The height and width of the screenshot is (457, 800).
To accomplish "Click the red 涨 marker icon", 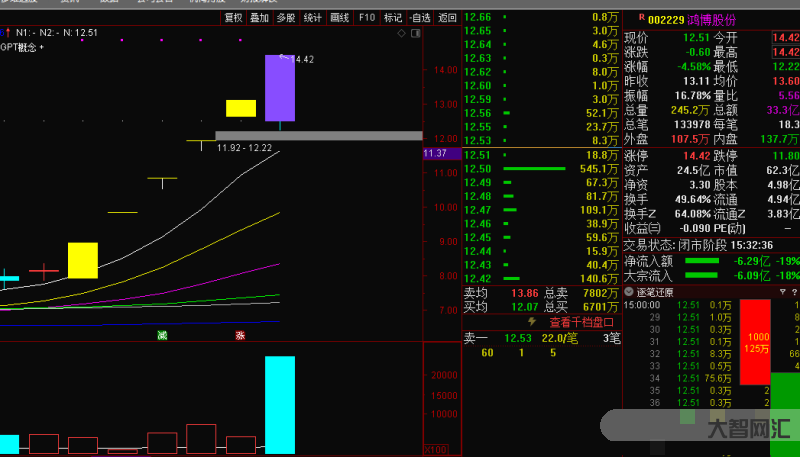I will click(x=240, y=335).
